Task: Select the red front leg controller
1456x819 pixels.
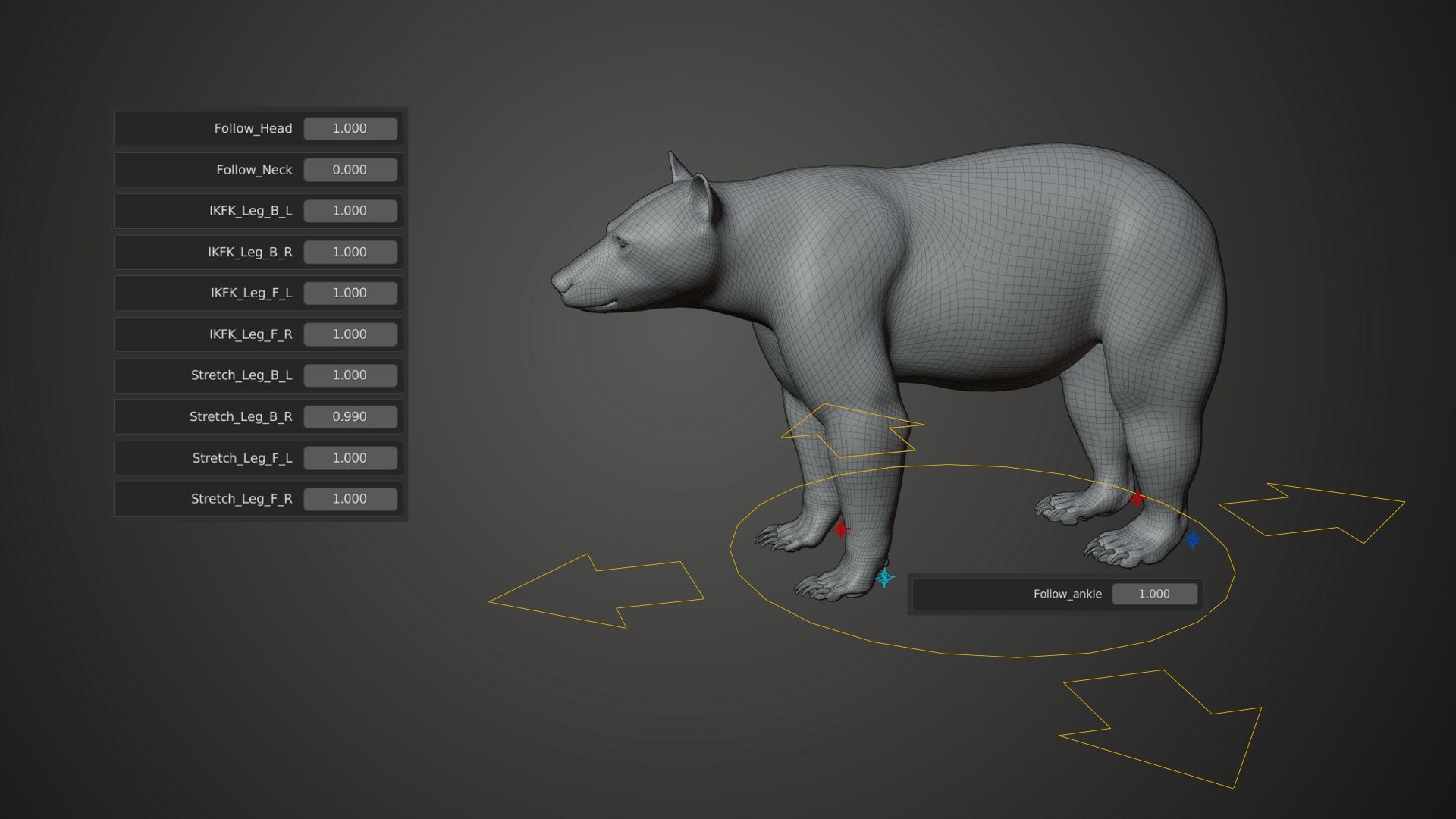Action: pyautogui.click(x=840, y=529)
